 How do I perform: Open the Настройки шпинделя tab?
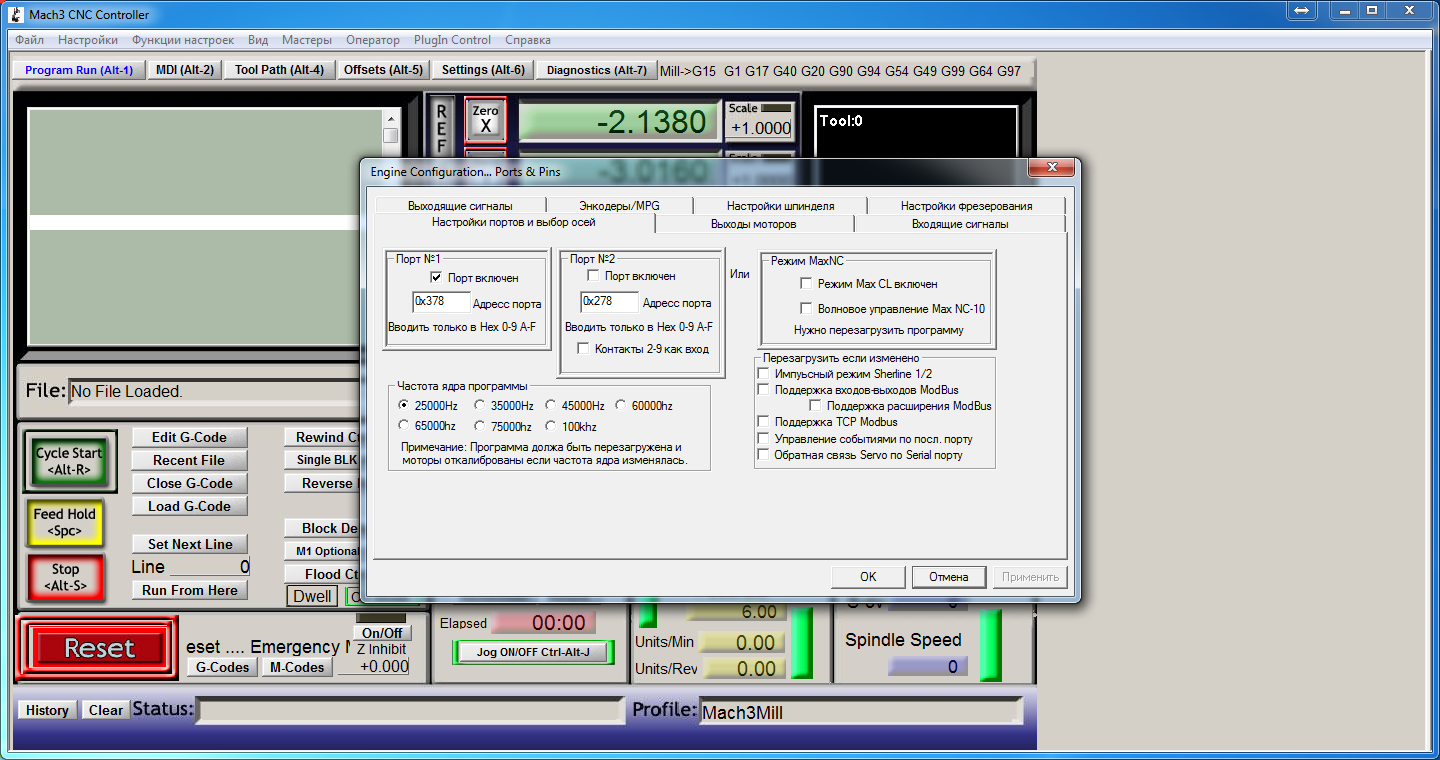[x=781, y=206]
